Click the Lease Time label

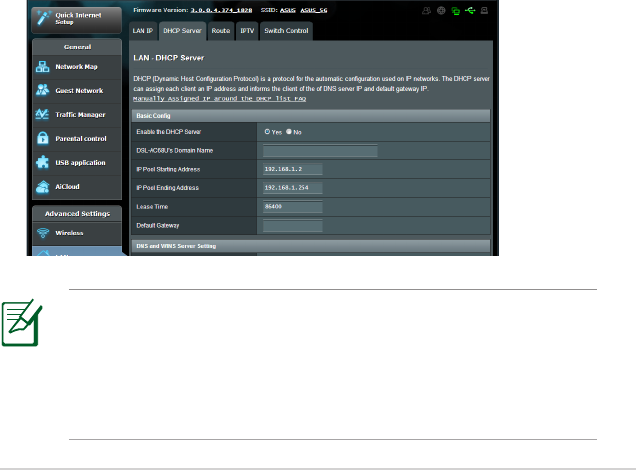click(152, 206)
